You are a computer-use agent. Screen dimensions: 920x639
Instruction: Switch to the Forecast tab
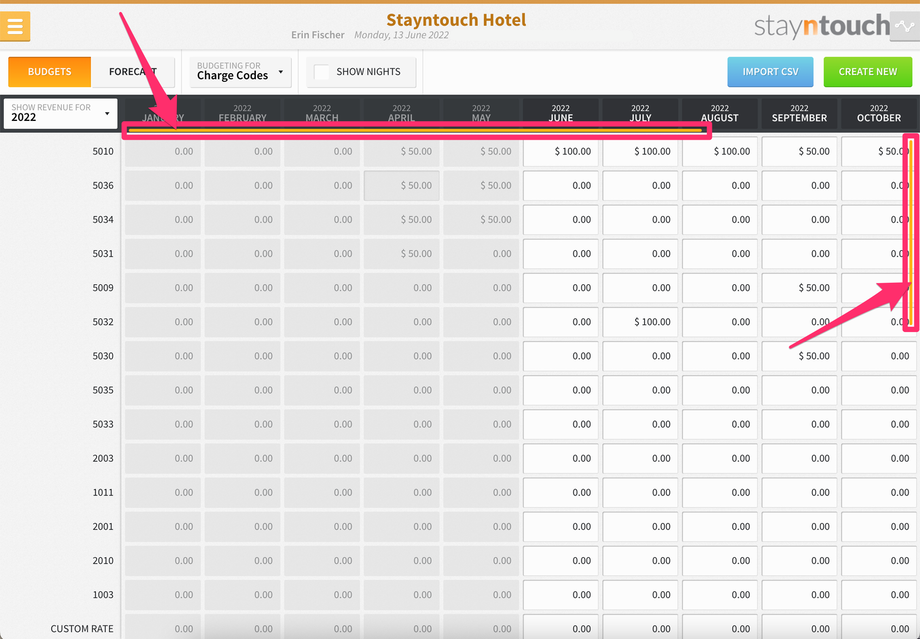pyautogui.click(x=133, y=72)
